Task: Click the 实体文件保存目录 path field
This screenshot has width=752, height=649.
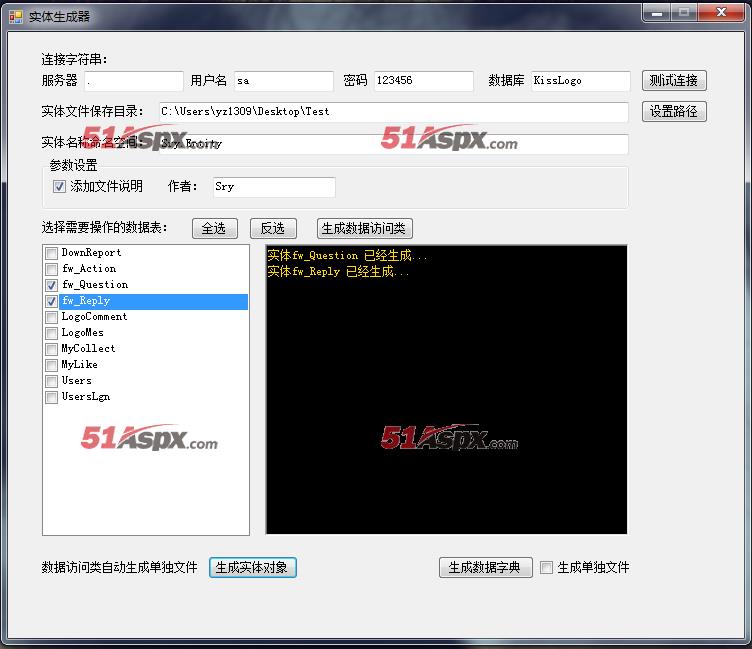Action: (393, 112)
